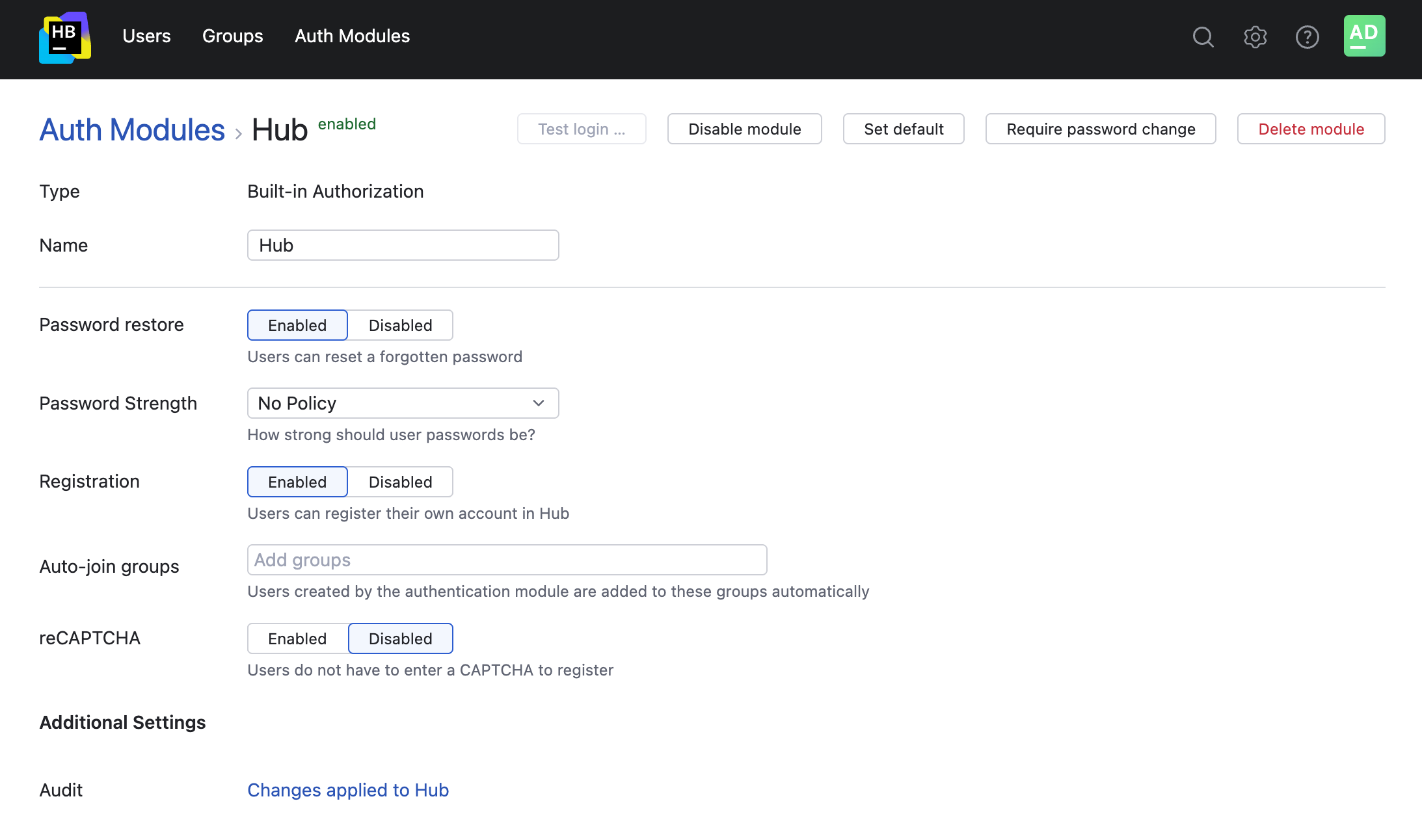
Task: Switch to the Auth Modules section
Action: click(x=352, y=36)
